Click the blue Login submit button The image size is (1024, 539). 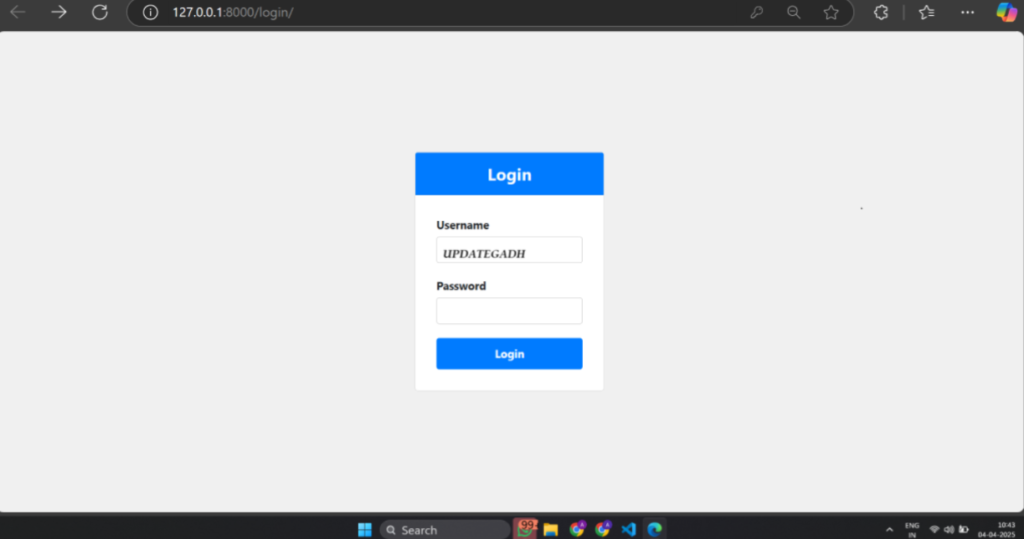pyautogui.click(x=509, y=353)
